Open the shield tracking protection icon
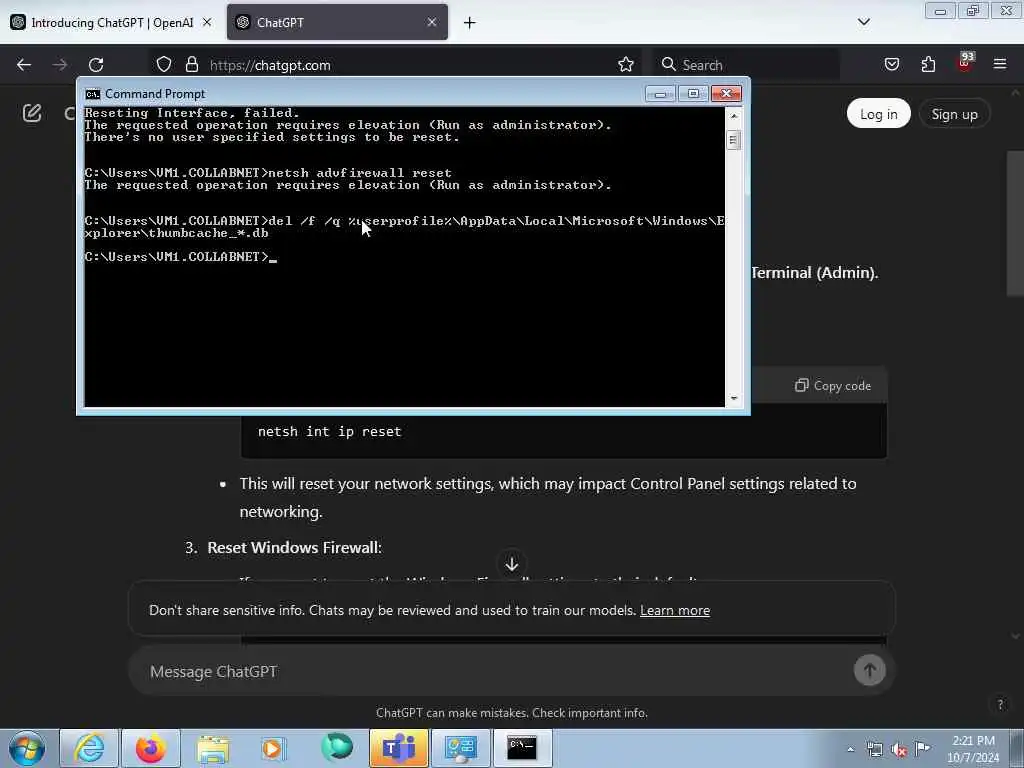Screen dimensions: 1024x768 click(x=164, y=65)
